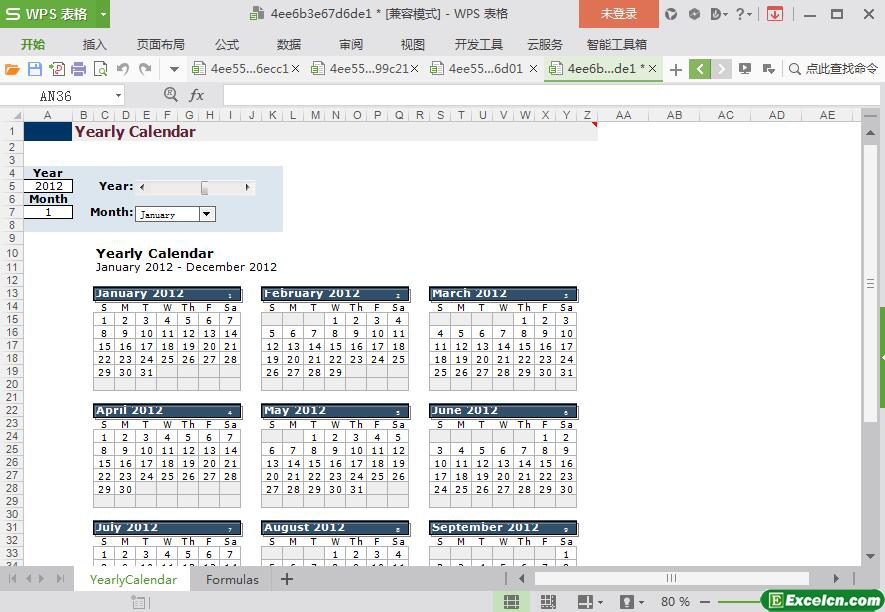The width and height of the screenshot is (885, 612).
Task: Click the print icon in toolbar
Action: tap(78, 69)
